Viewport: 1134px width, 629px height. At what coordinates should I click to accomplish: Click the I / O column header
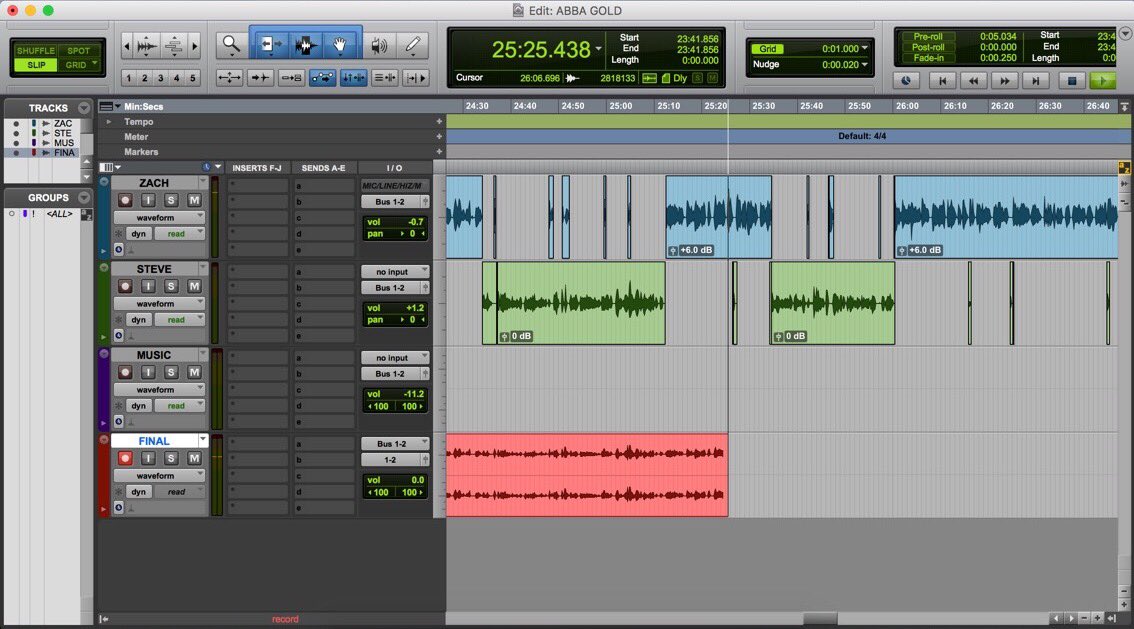(395, 168)
